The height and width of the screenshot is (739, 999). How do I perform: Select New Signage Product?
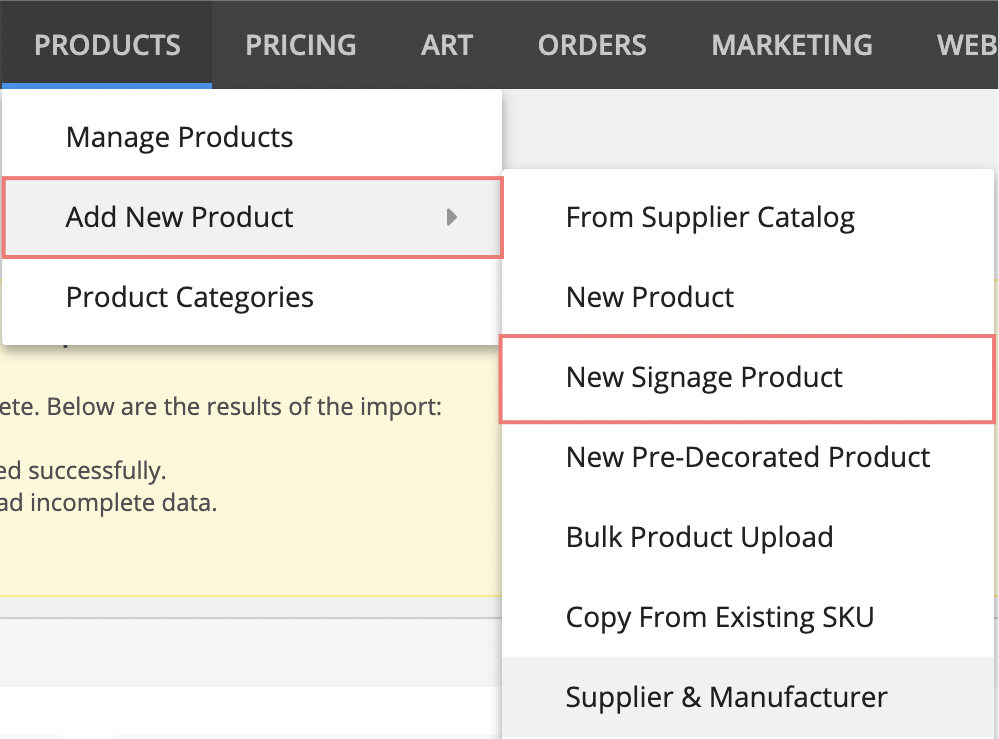tap(704, 377)
